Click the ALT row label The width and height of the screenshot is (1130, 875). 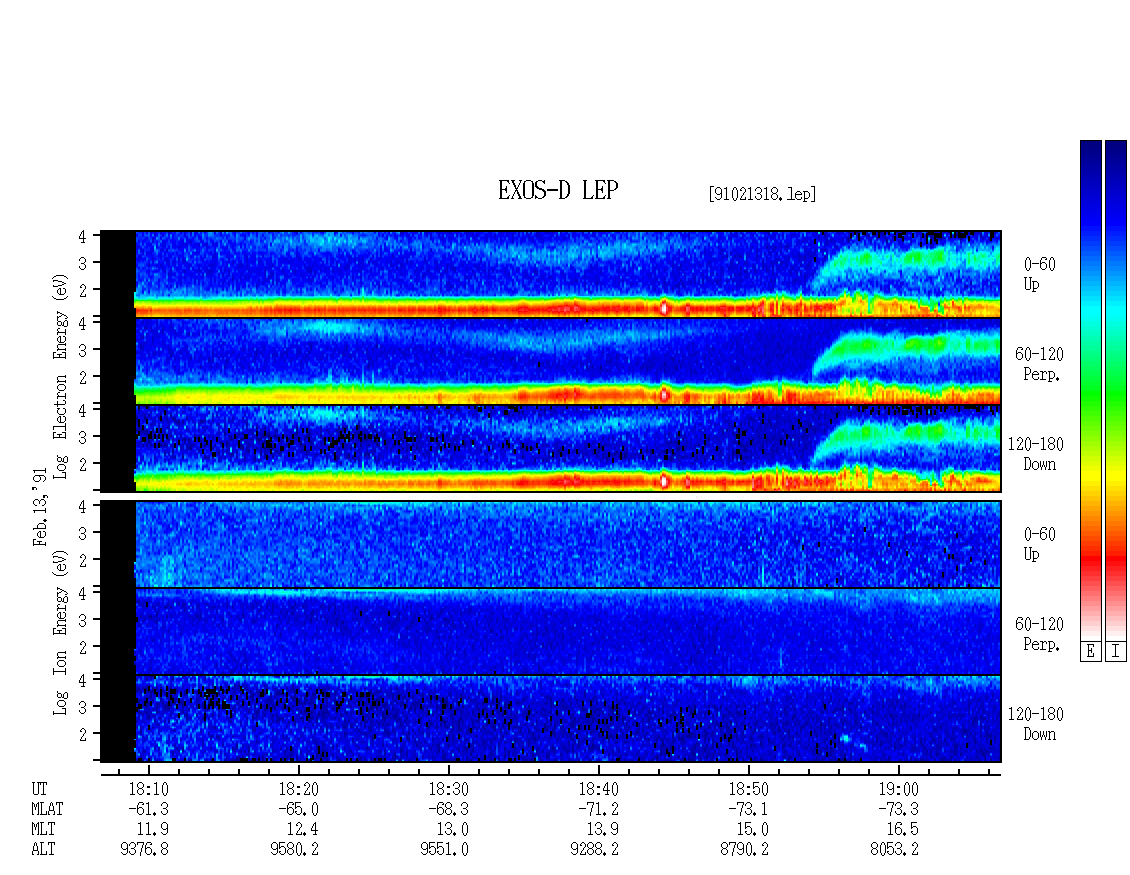(43, 849)
